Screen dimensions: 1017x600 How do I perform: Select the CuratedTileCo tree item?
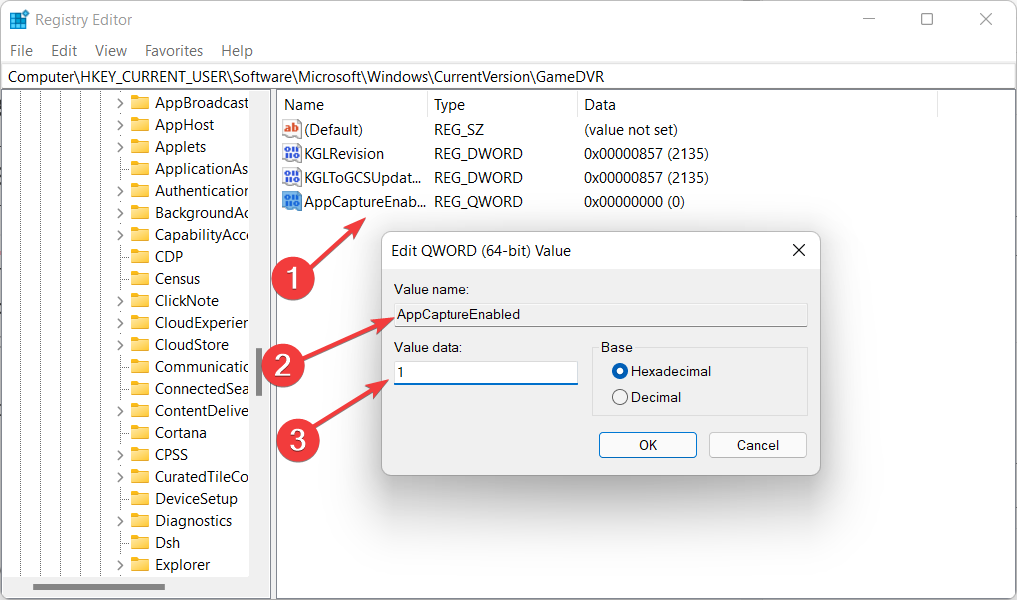201,477
